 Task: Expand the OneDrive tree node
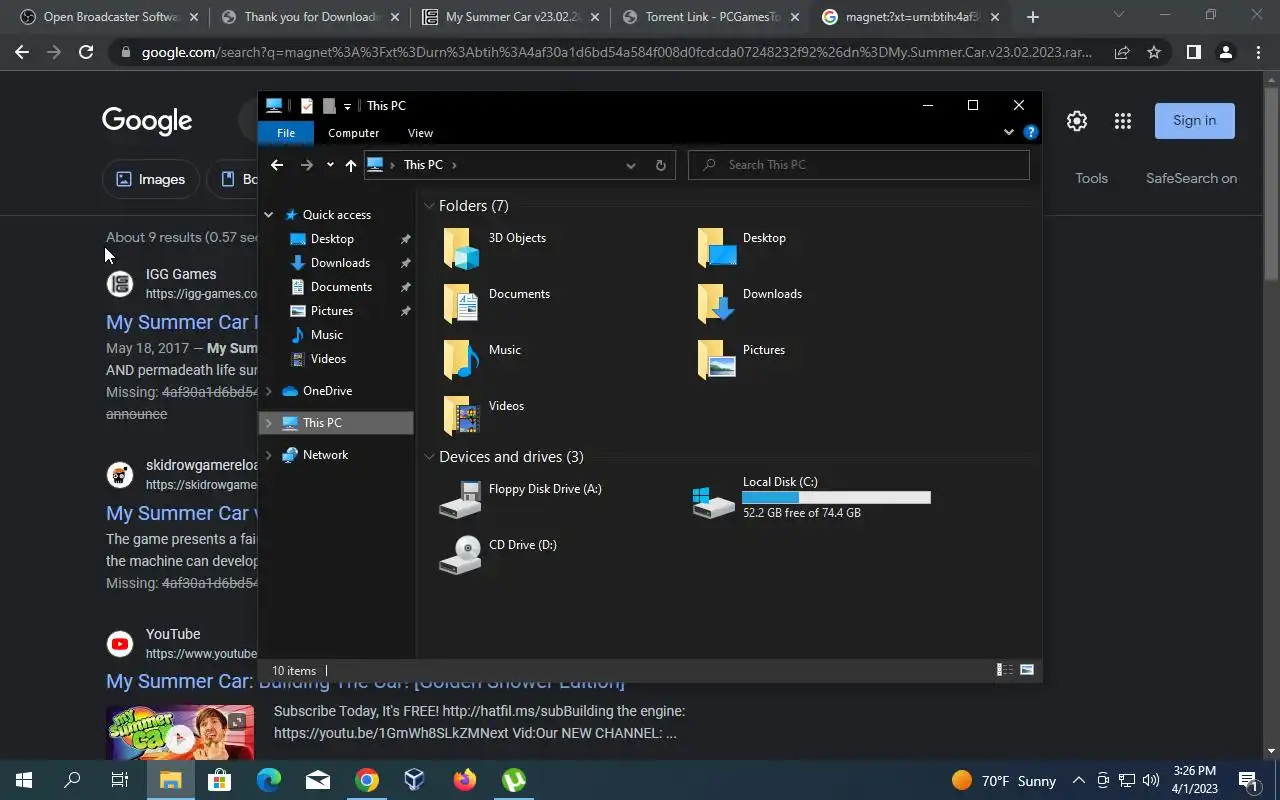click(268, 391)
